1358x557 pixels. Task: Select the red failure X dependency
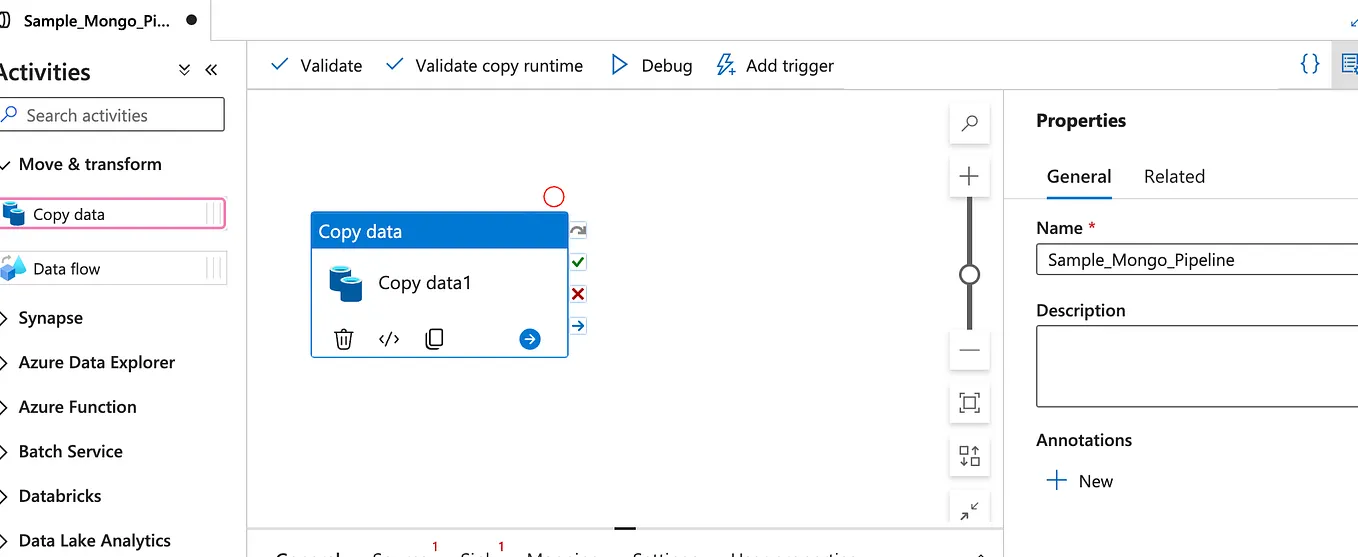[x=578, y=294]
